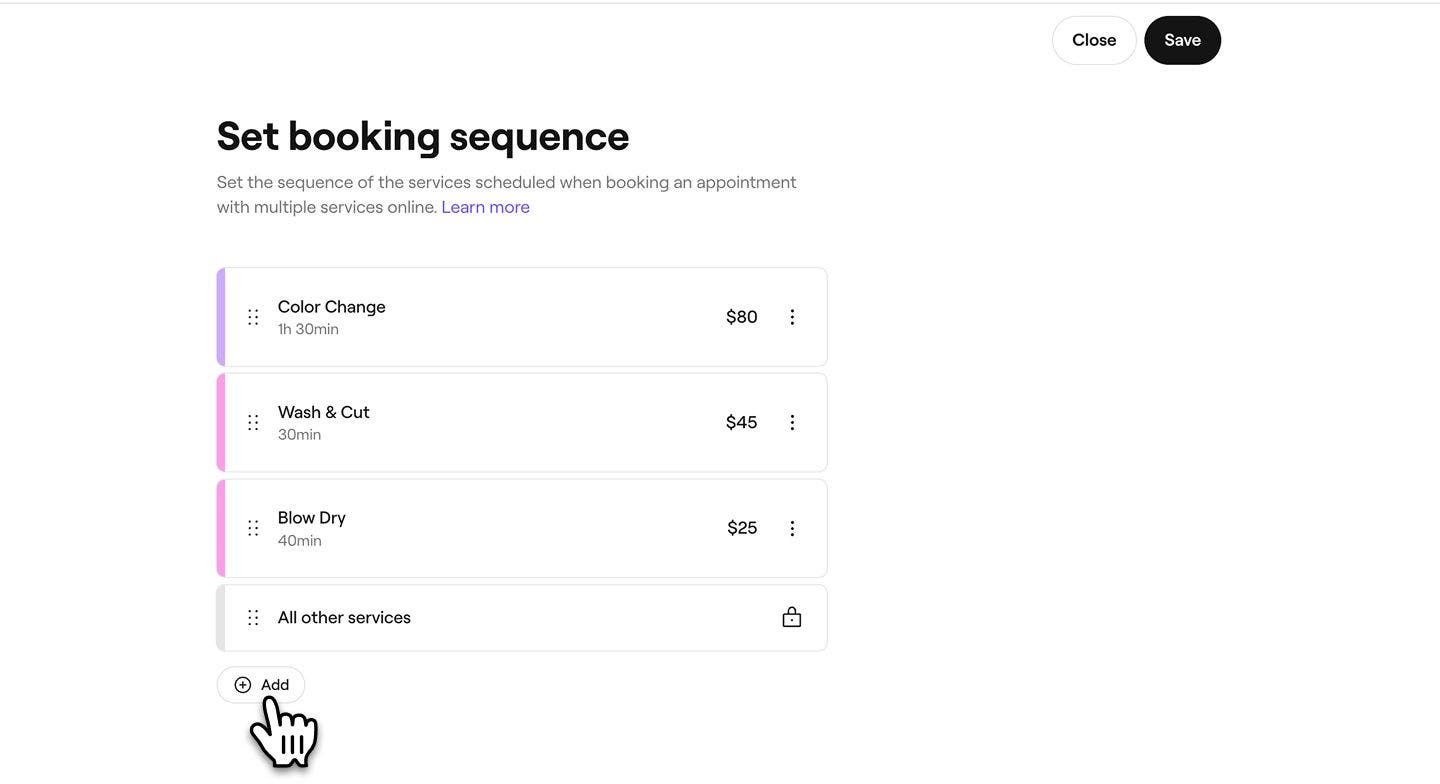Close the booking sequence editor
The height and width of the screenshot is (784, 1440).
pos(1094,40)
